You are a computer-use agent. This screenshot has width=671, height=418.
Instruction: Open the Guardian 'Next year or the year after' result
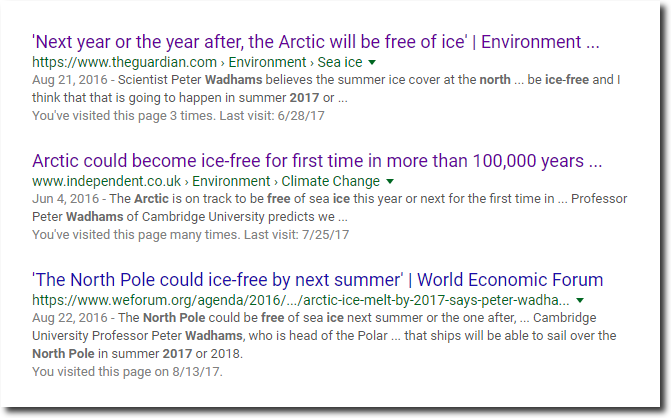click(316, 42)
